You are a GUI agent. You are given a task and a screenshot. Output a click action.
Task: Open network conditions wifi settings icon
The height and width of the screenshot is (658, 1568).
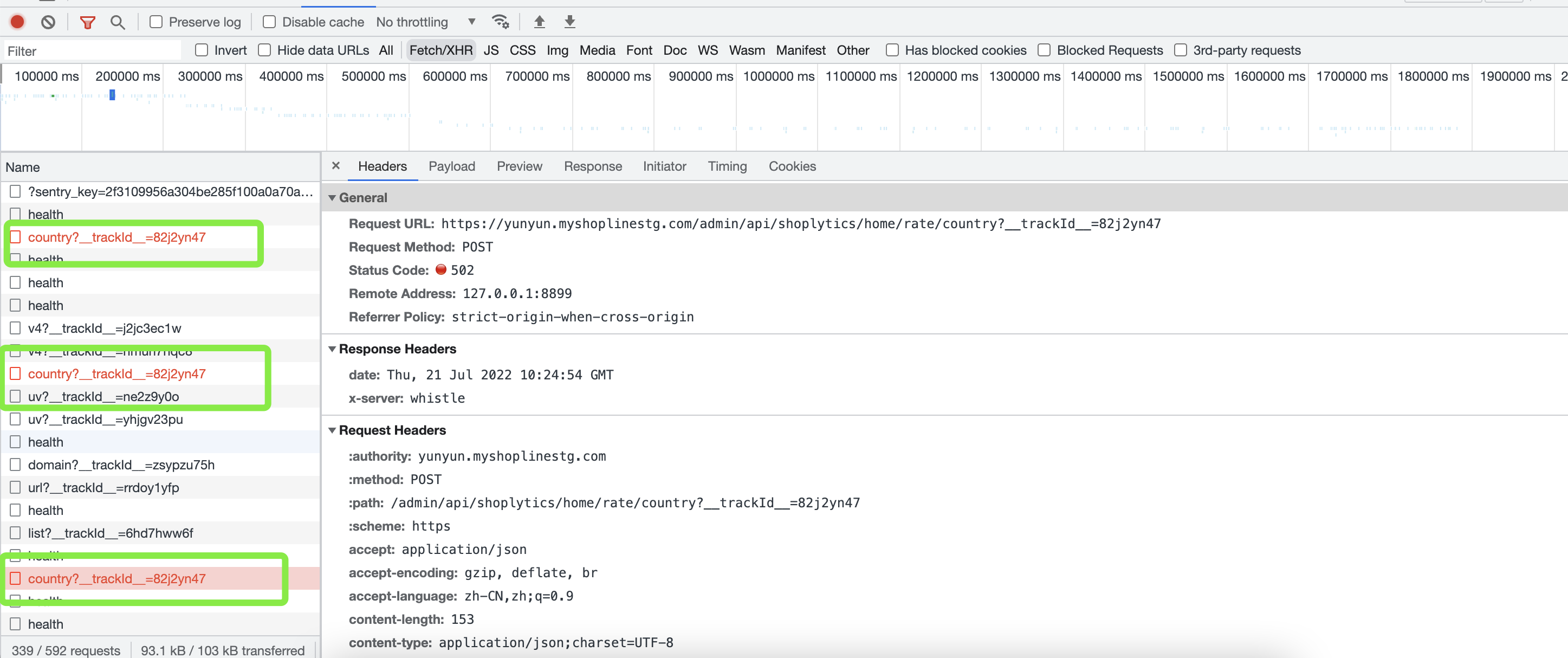[500, 23]
